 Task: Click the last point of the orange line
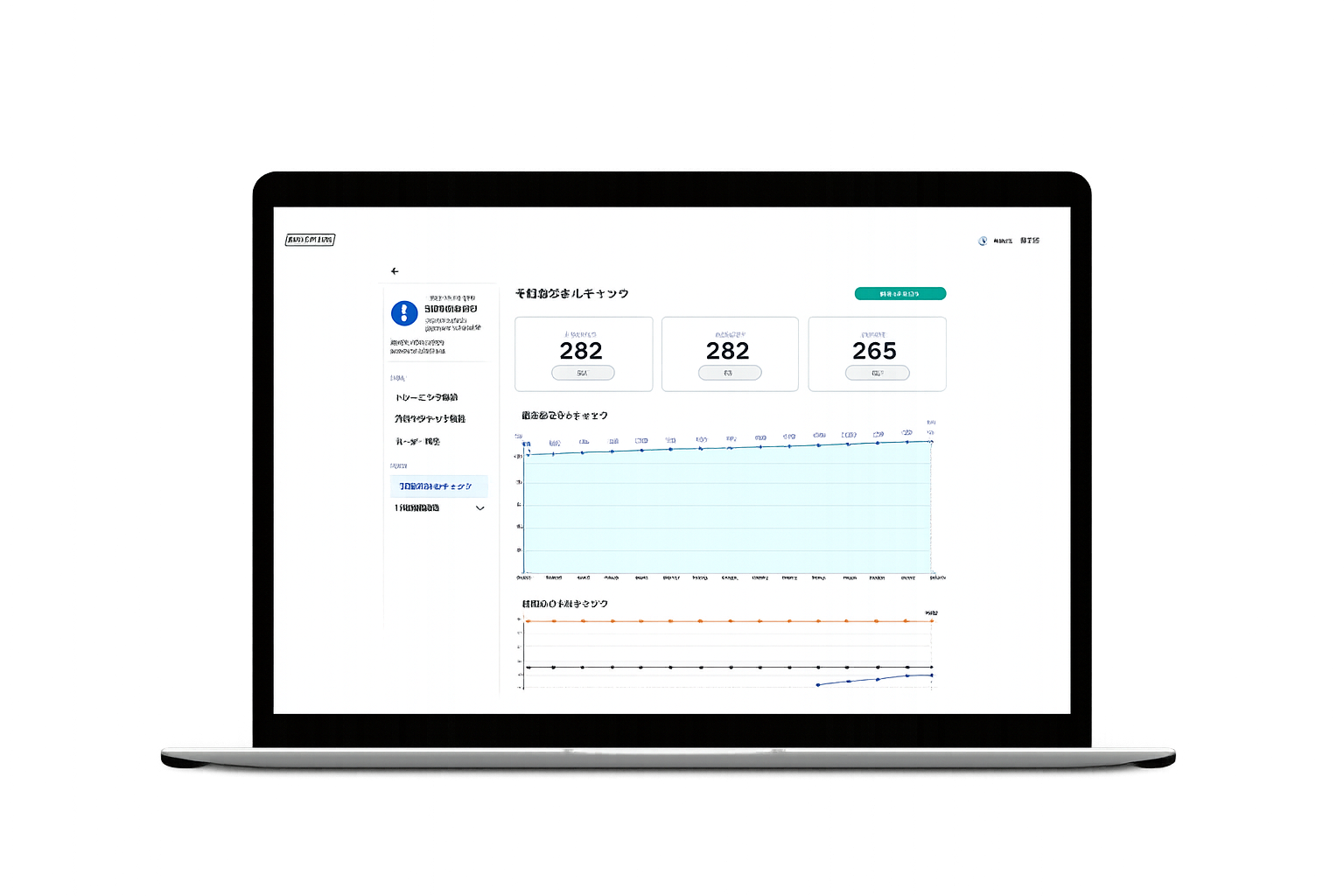pyautogui.click(x=932, y=621)
